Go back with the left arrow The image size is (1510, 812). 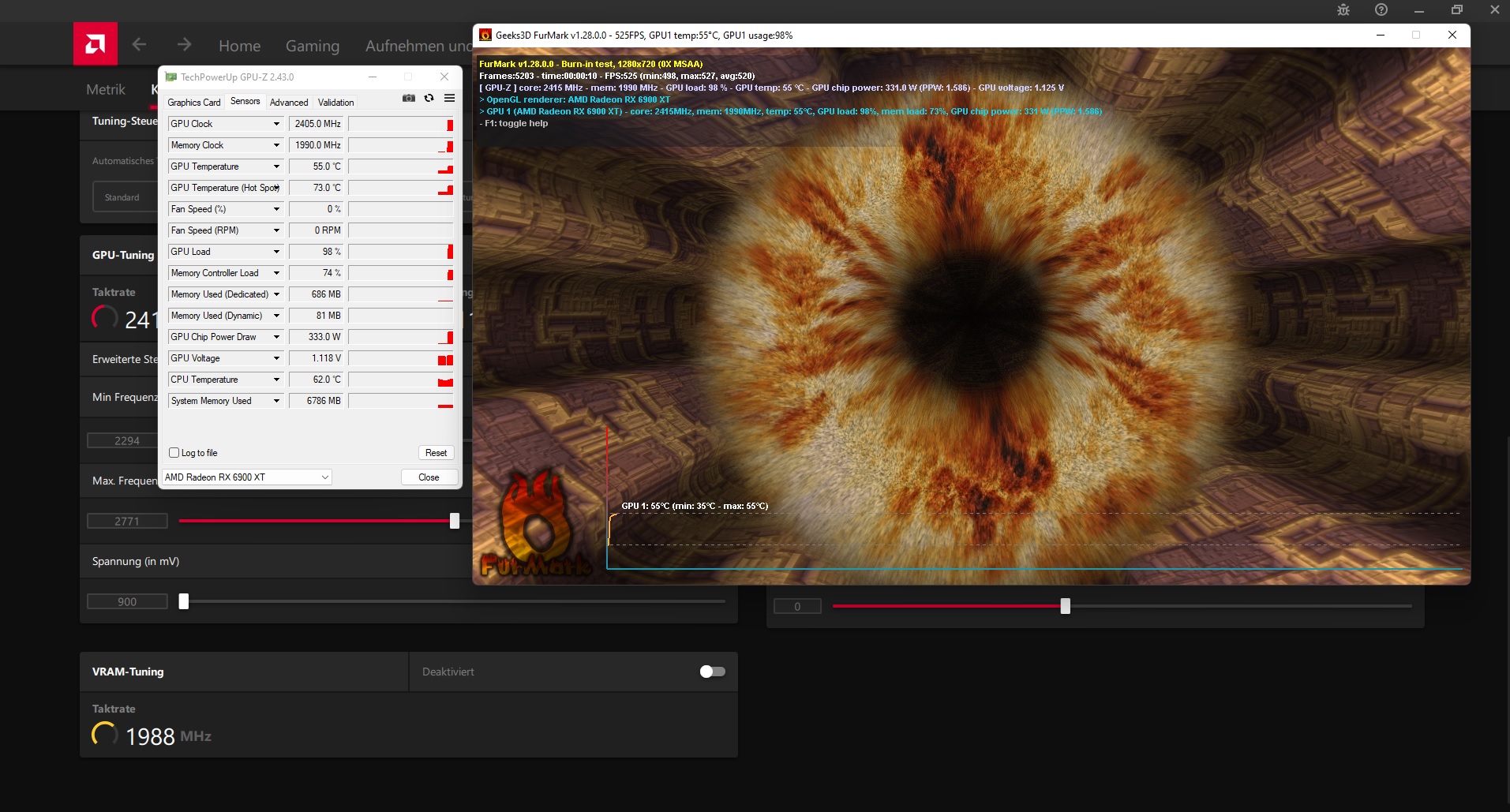point(140,45)
